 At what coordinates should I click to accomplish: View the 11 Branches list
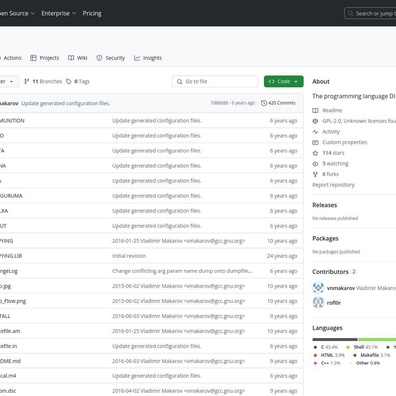pyautogui.click(x=43, y=81)
